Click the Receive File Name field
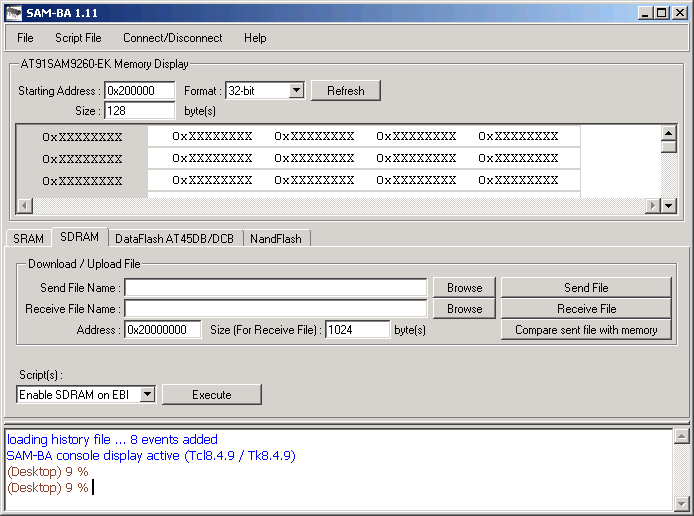The height and width of the screenshot is (516, 694). tap(276, 308)
